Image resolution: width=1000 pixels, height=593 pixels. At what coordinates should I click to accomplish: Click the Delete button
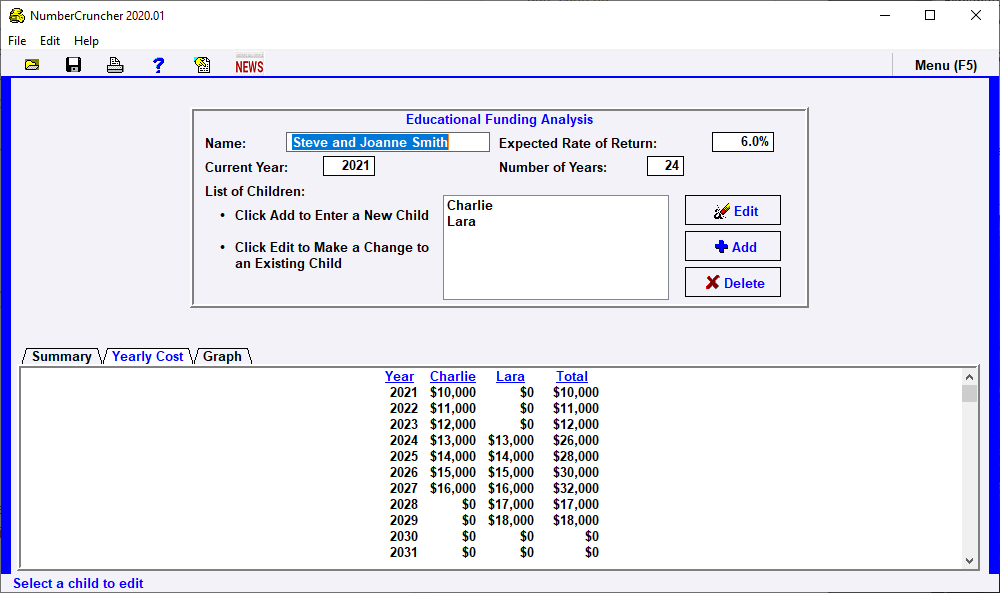click(x=733, y=282)
